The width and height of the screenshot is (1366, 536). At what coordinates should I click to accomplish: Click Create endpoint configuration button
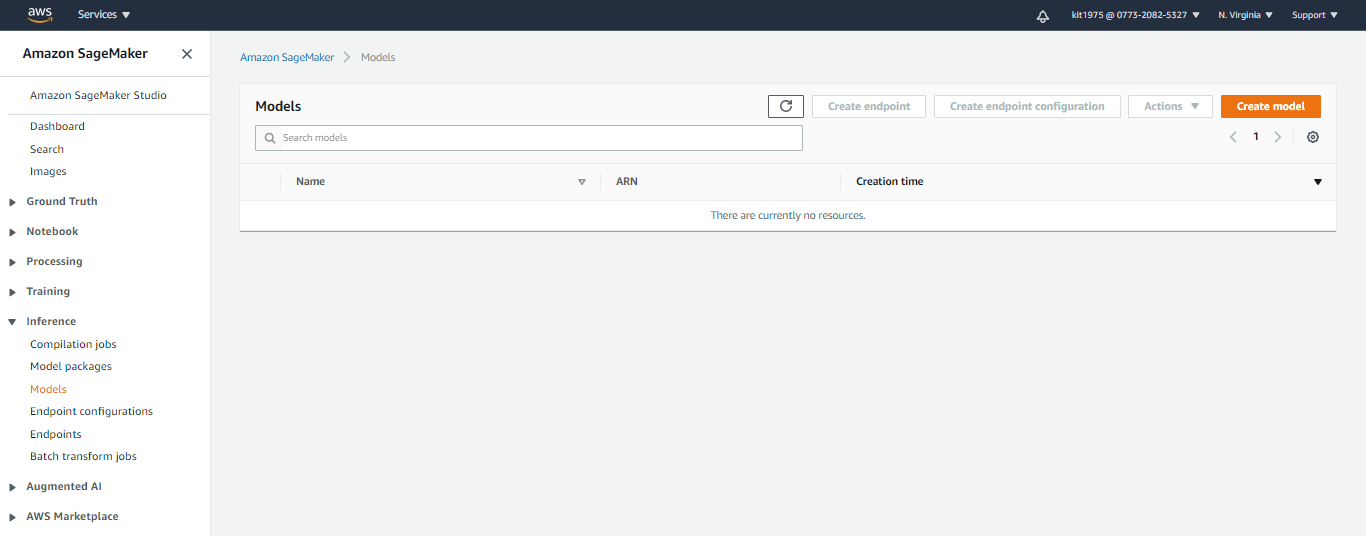1027,106
